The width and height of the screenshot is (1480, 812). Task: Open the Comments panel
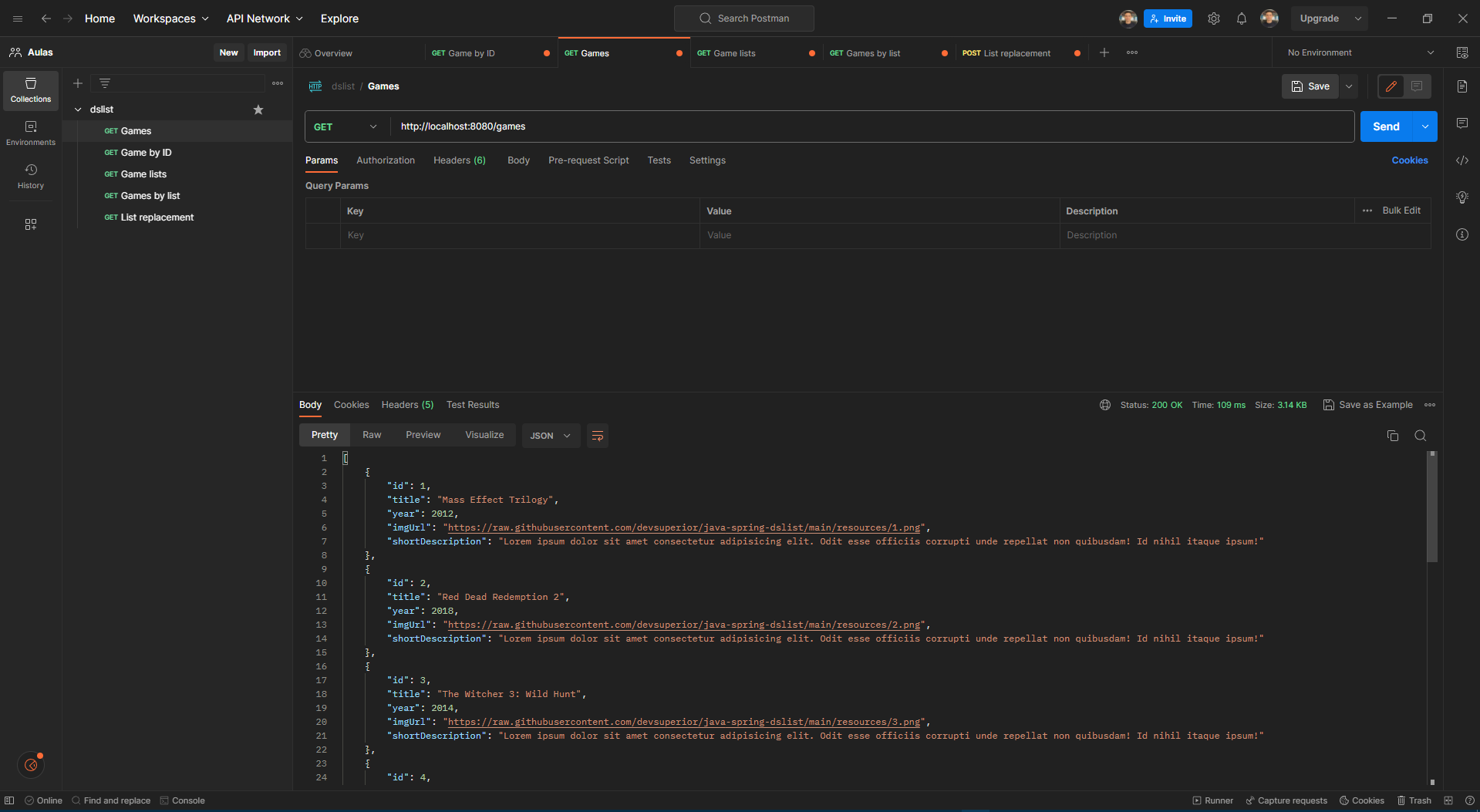pyautogui.click(x=1461, y=123)
